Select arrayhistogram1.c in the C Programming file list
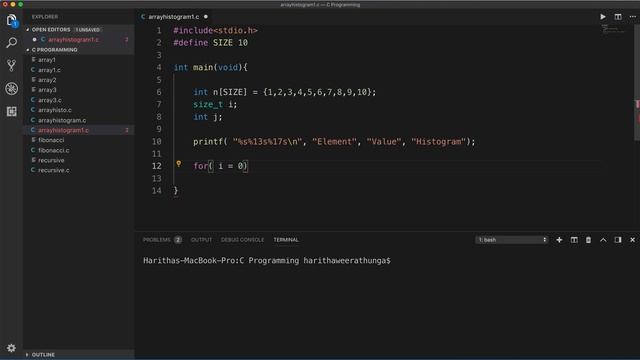Image resolution: width=640 pixels, height=360 pixels. tap(63, 130)
